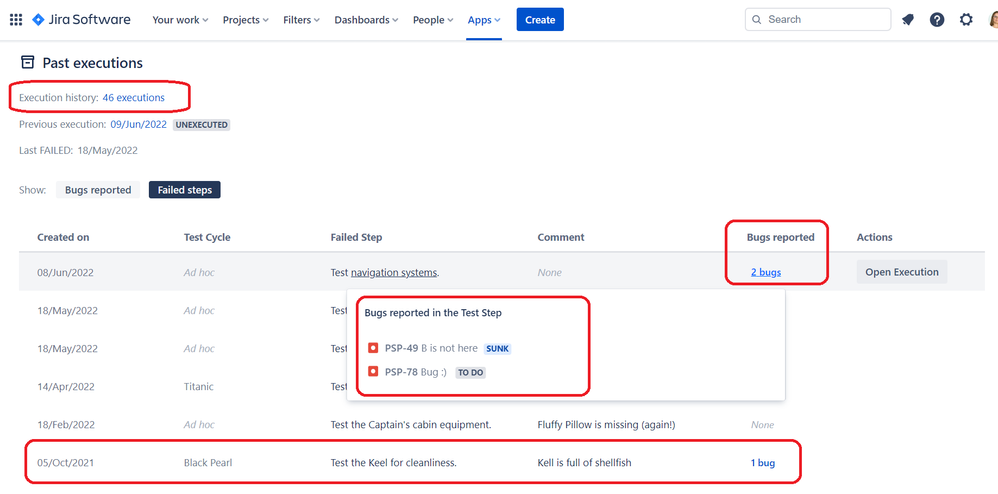Image resolution: width=998 pixels, height=494 pixels.
Task: Toggle the Bugs reported filter
Action: tap(98, 190)
